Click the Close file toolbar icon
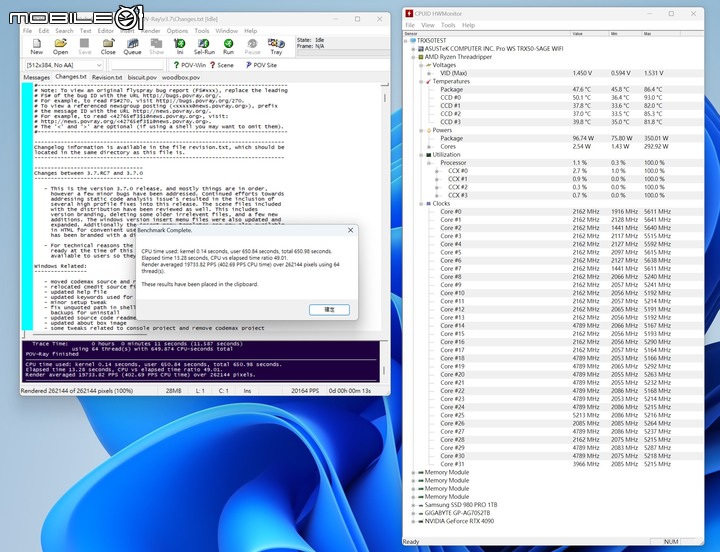Viewport: 720px width, 552px height. [108, 44]
